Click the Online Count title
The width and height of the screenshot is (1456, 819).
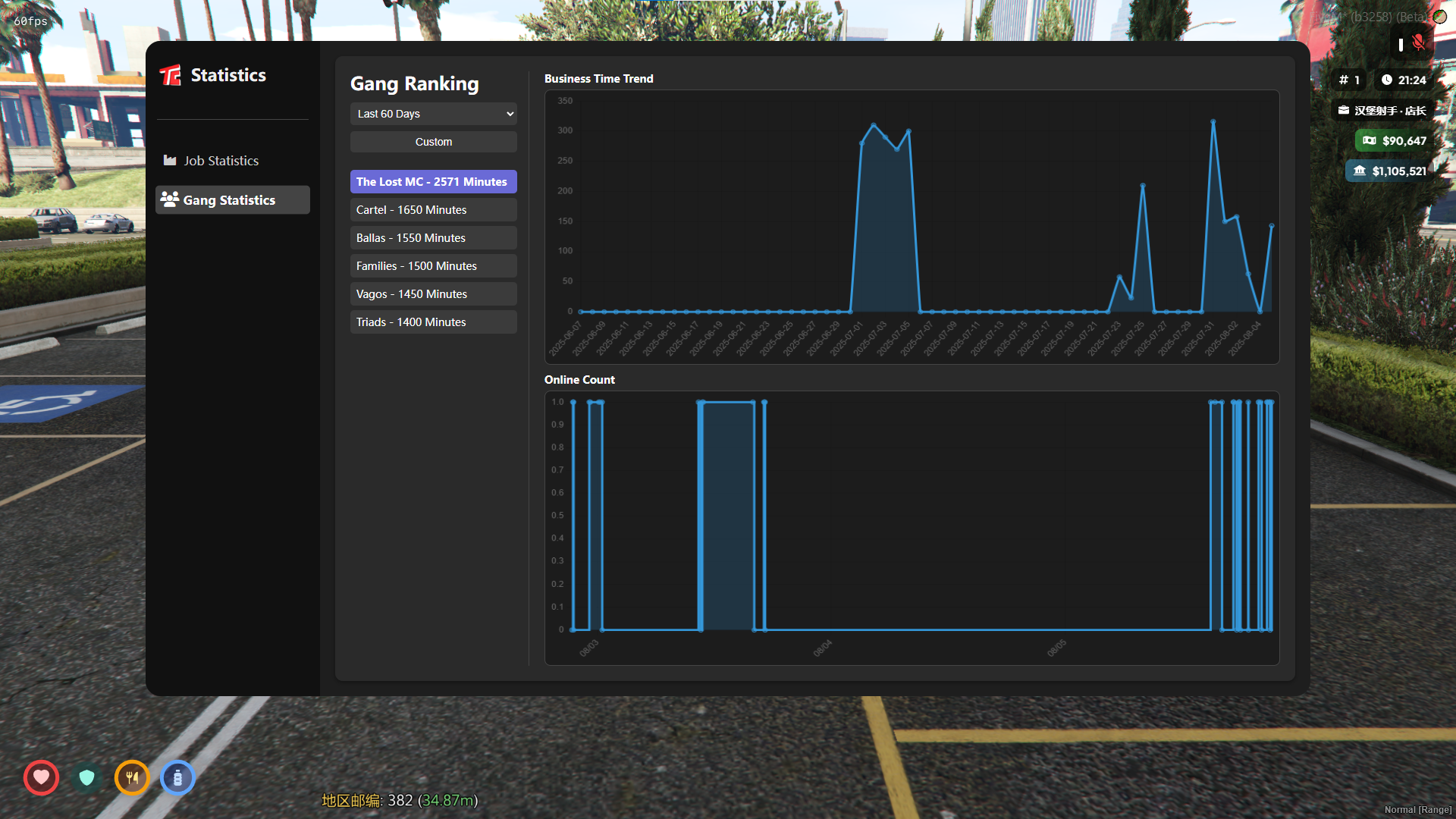[579, 380]
